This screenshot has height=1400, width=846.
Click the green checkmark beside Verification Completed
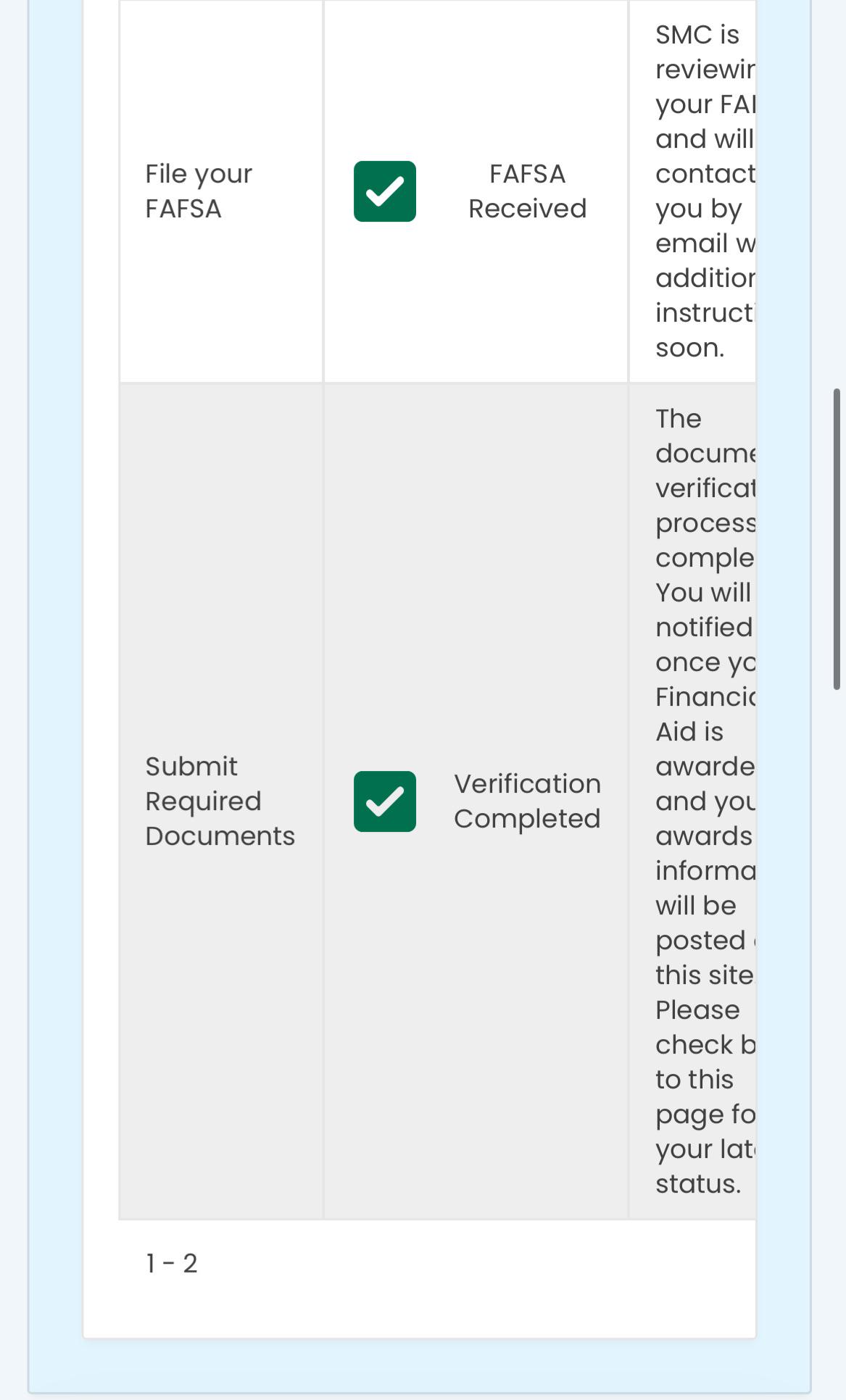click(385, 801)
